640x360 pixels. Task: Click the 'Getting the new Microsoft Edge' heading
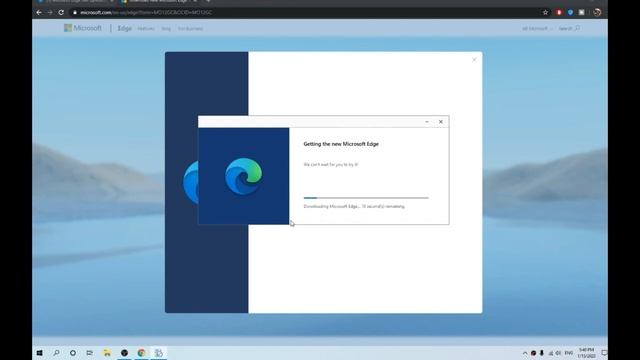click(341, 144)
